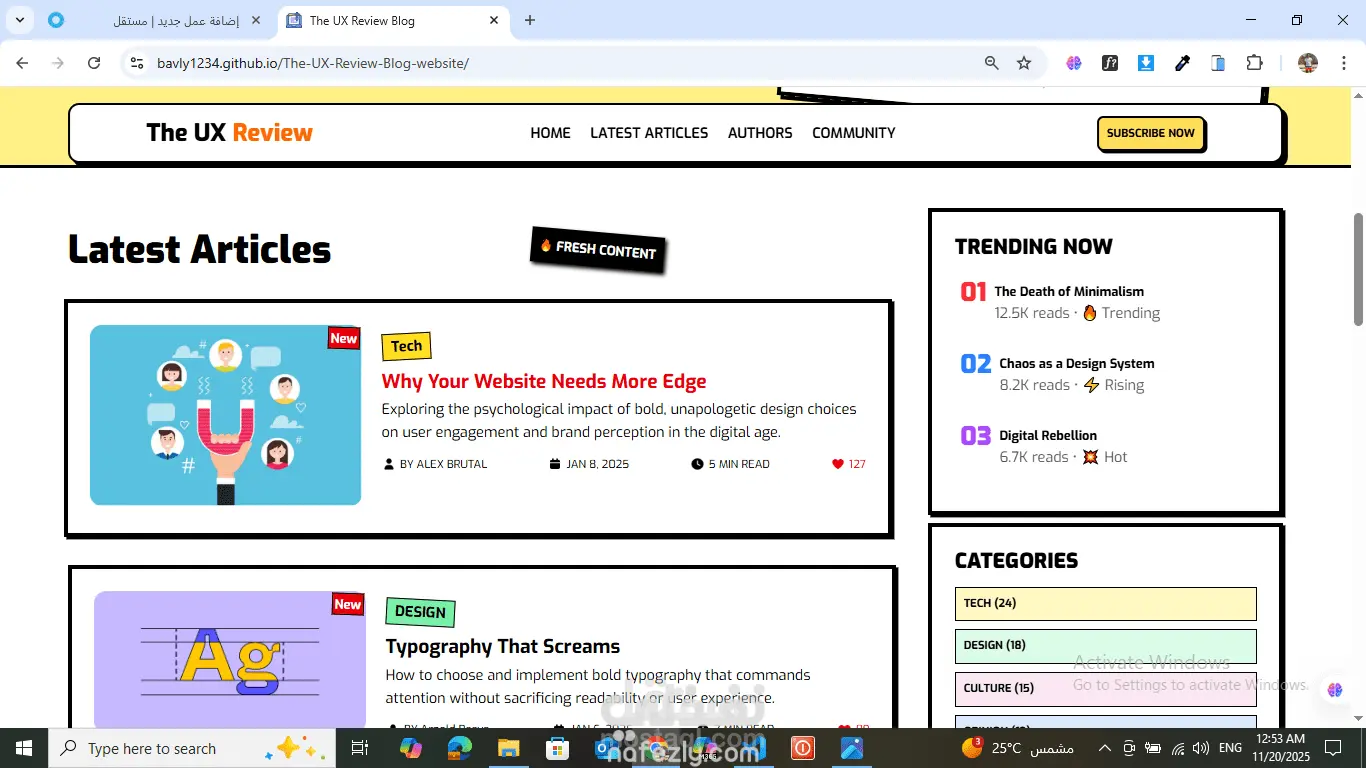Open Microsoft Store from the taskbar

[x=557, y=748]
